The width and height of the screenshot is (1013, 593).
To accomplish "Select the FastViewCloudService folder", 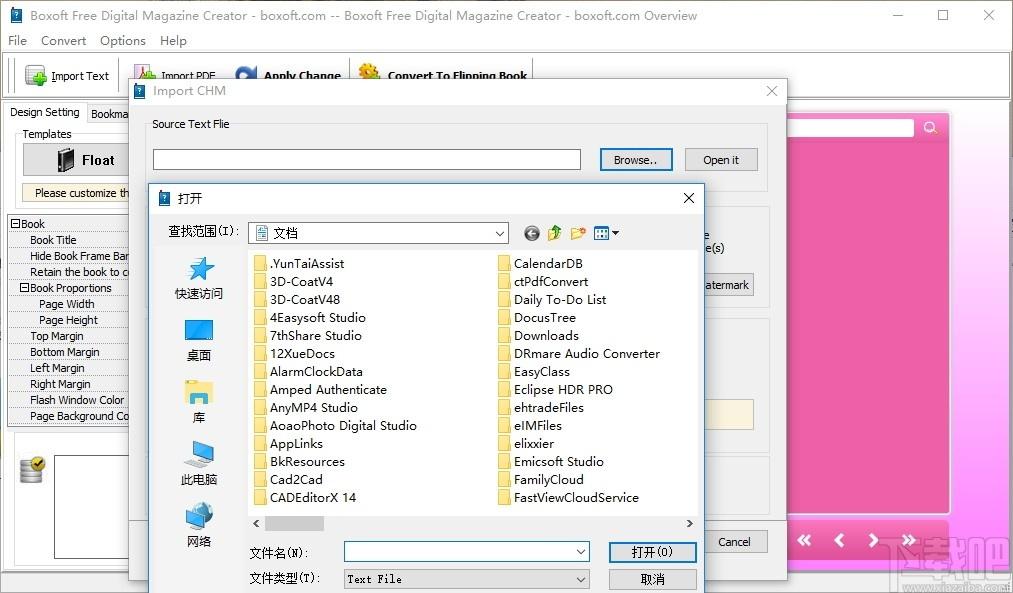I will click(x=569, y=497).
